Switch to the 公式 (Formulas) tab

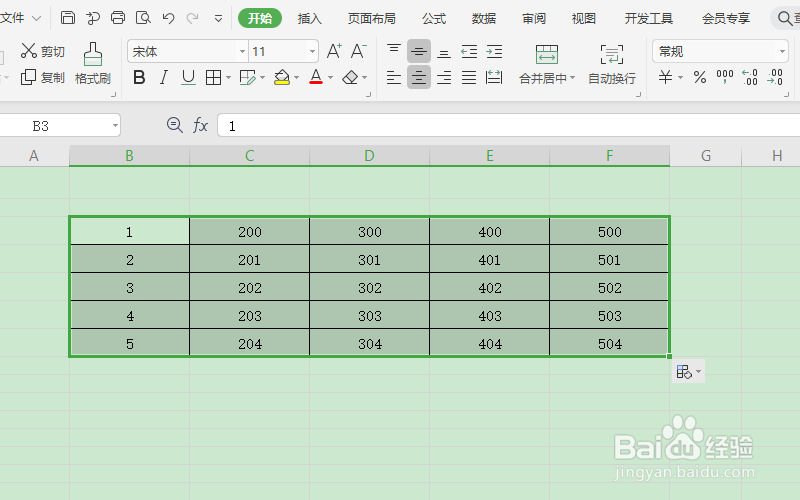[x=434, y=19]
